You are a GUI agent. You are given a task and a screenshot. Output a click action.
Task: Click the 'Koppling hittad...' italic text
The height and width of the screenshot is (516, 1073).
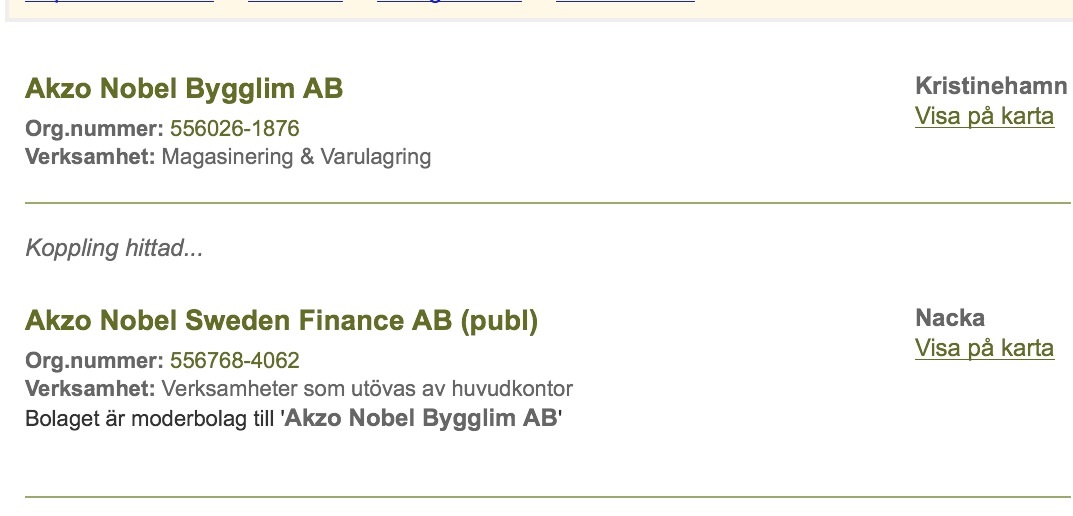[114, 248]
